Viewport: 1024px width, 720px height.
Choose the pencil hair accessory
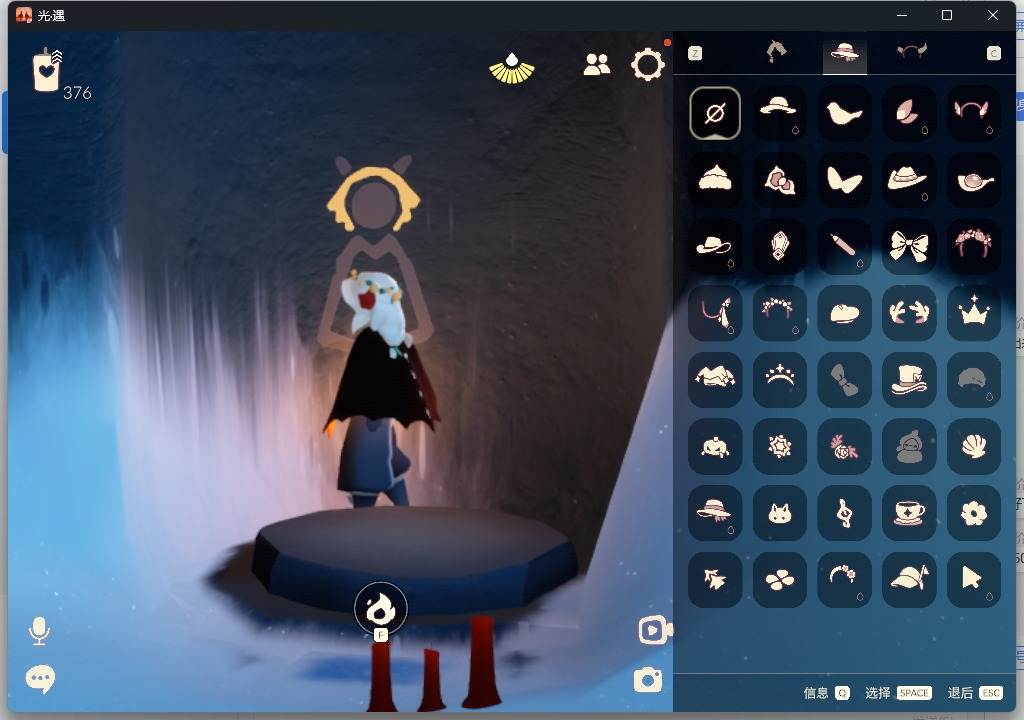coord(844,246)
